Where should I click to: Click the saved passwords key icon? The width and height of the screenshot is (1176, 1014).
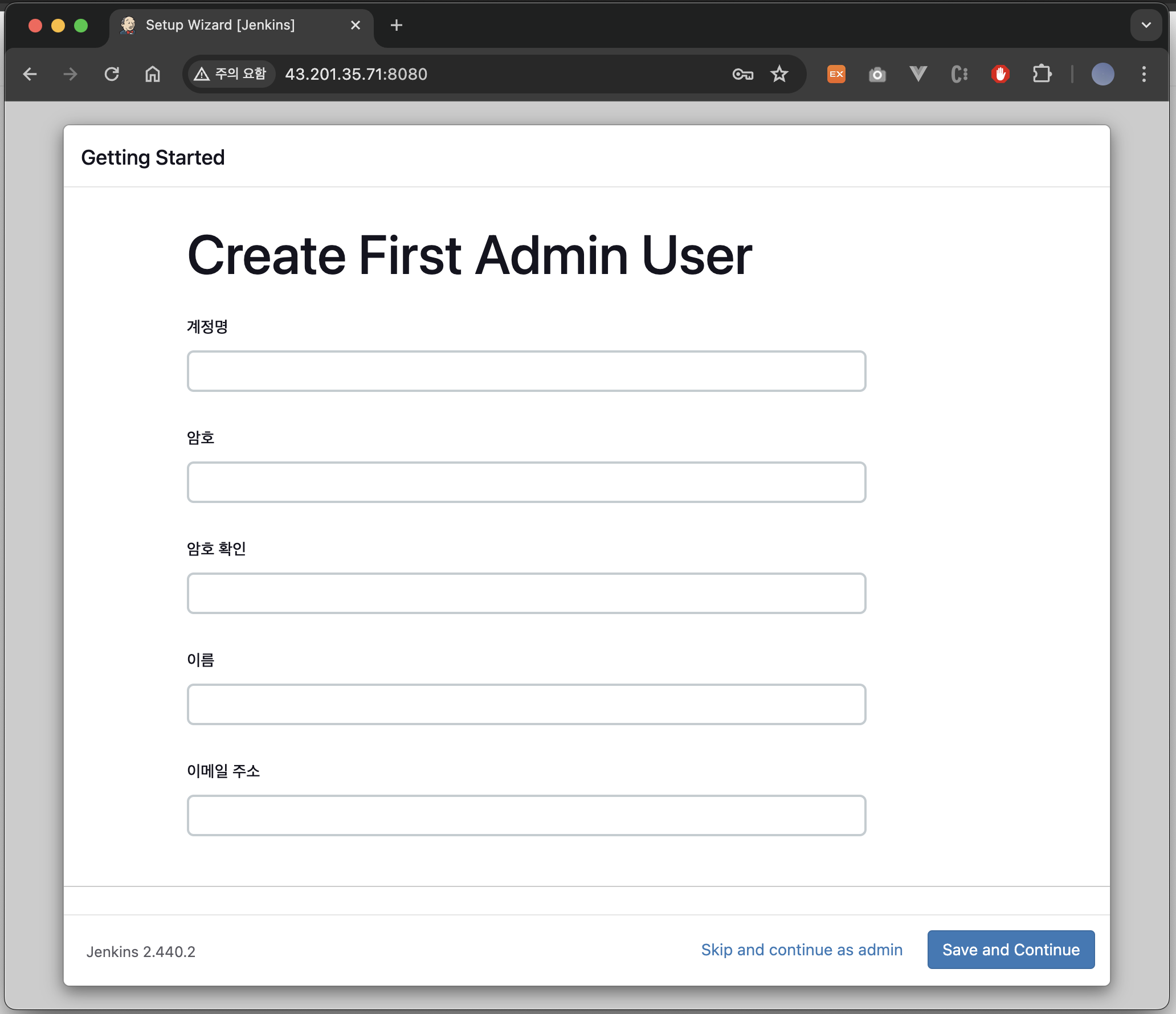coord(742,74)
